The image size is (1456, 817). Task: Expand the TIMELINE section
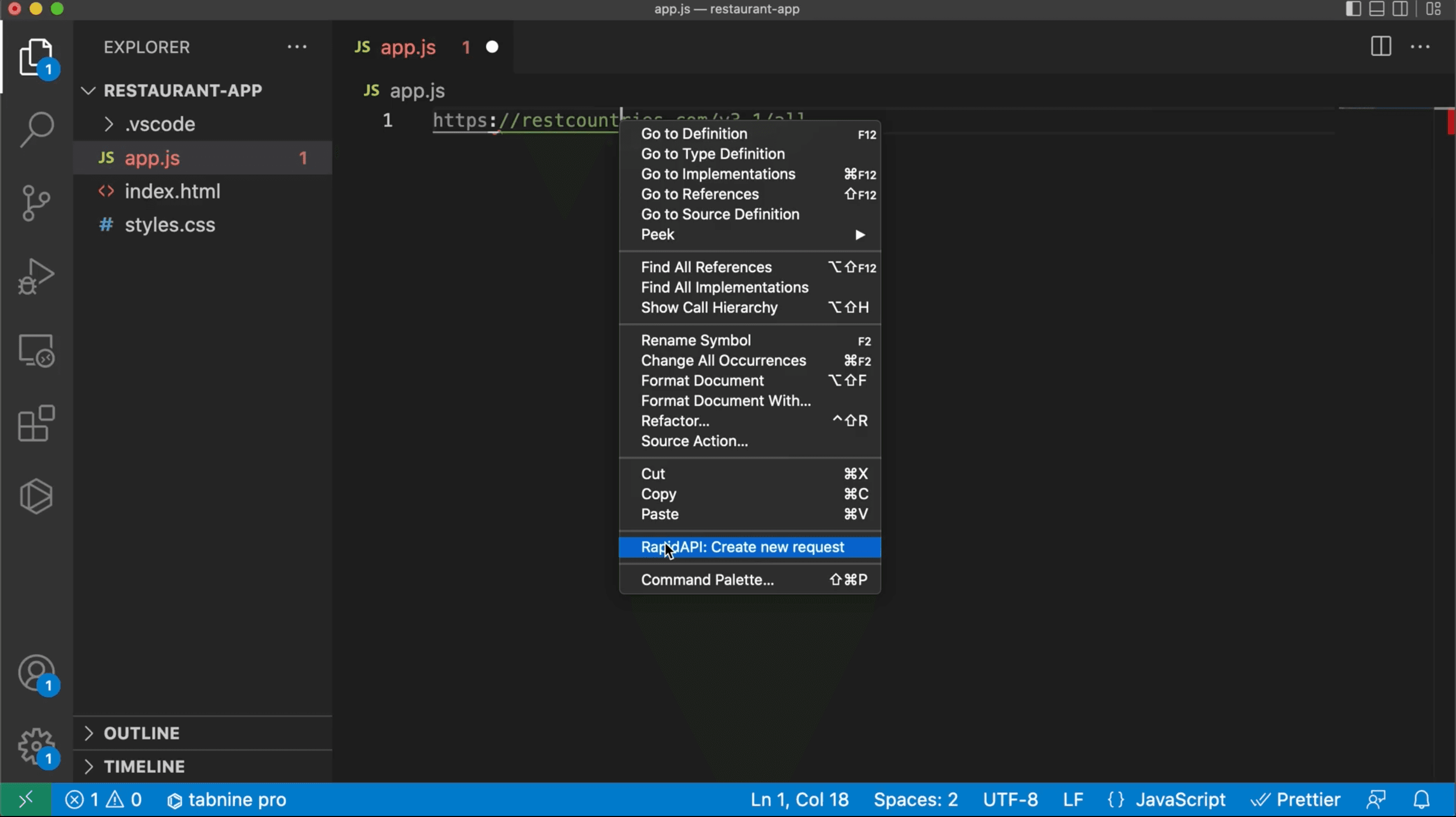click(x=203, y=766)
